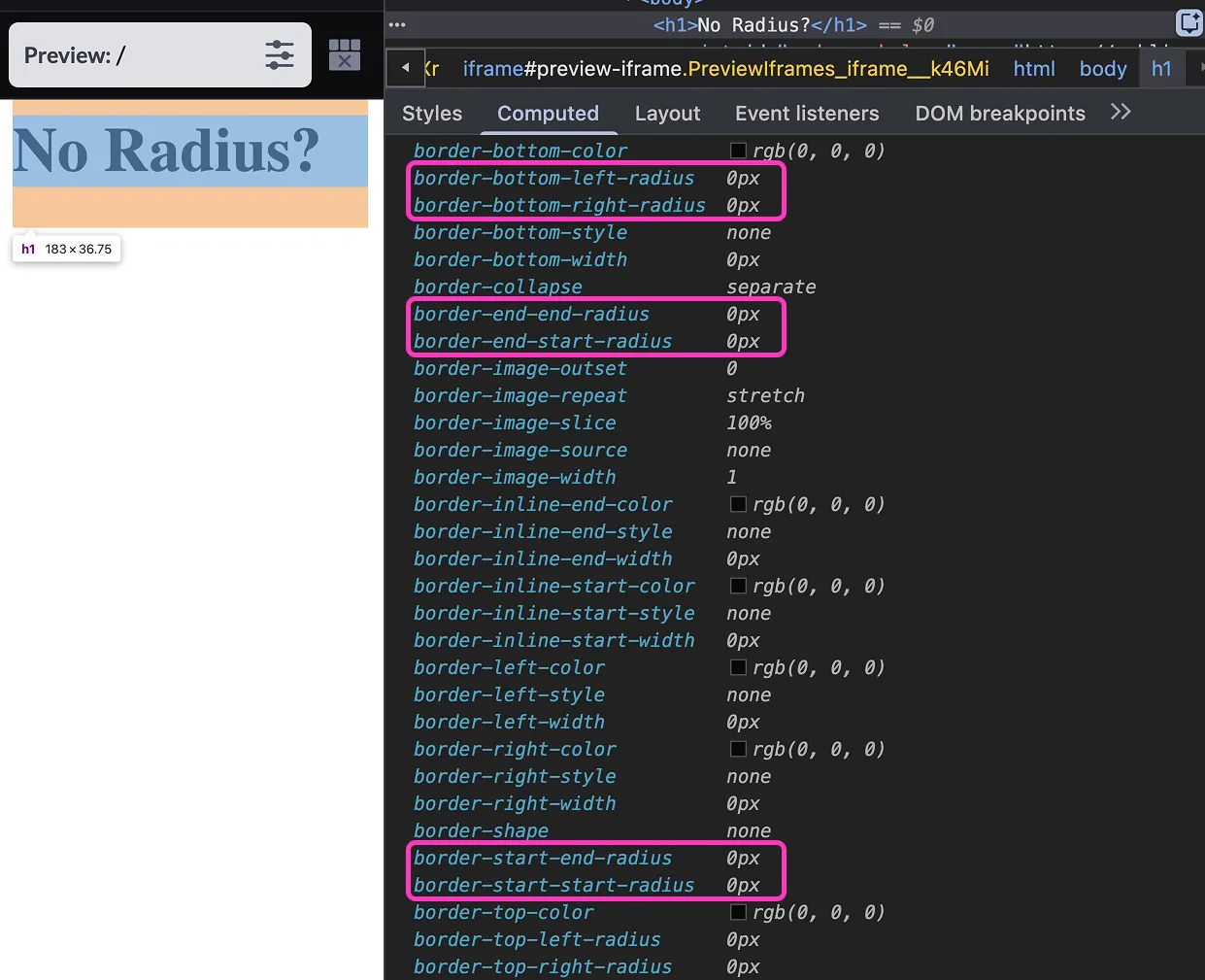Open the DOM breakpoints tab
1205x980 pixels.
pos(1000,114)
